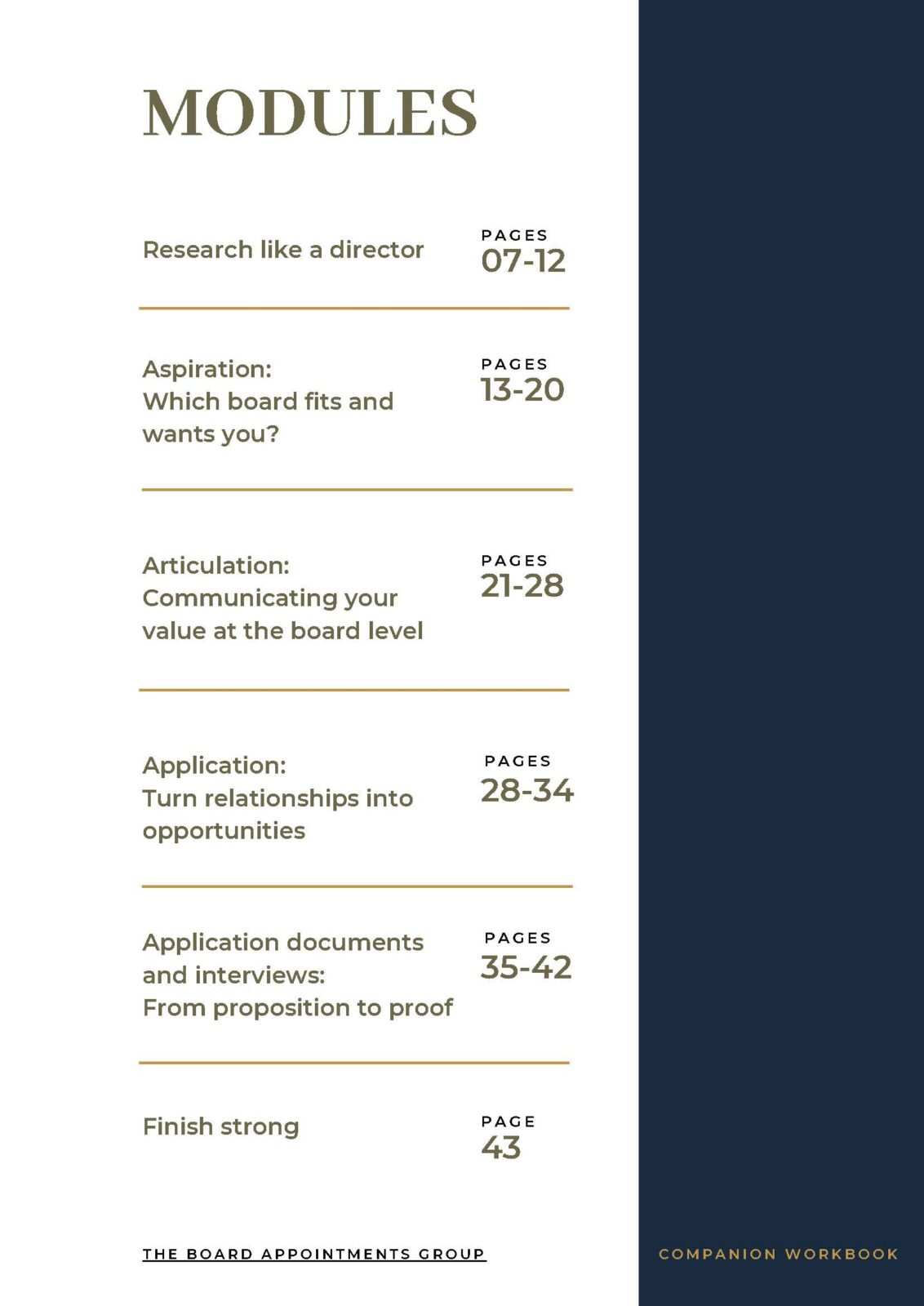Select the 'Finish strong' module
The image size is (924, 1306).
pos(220,1126)
